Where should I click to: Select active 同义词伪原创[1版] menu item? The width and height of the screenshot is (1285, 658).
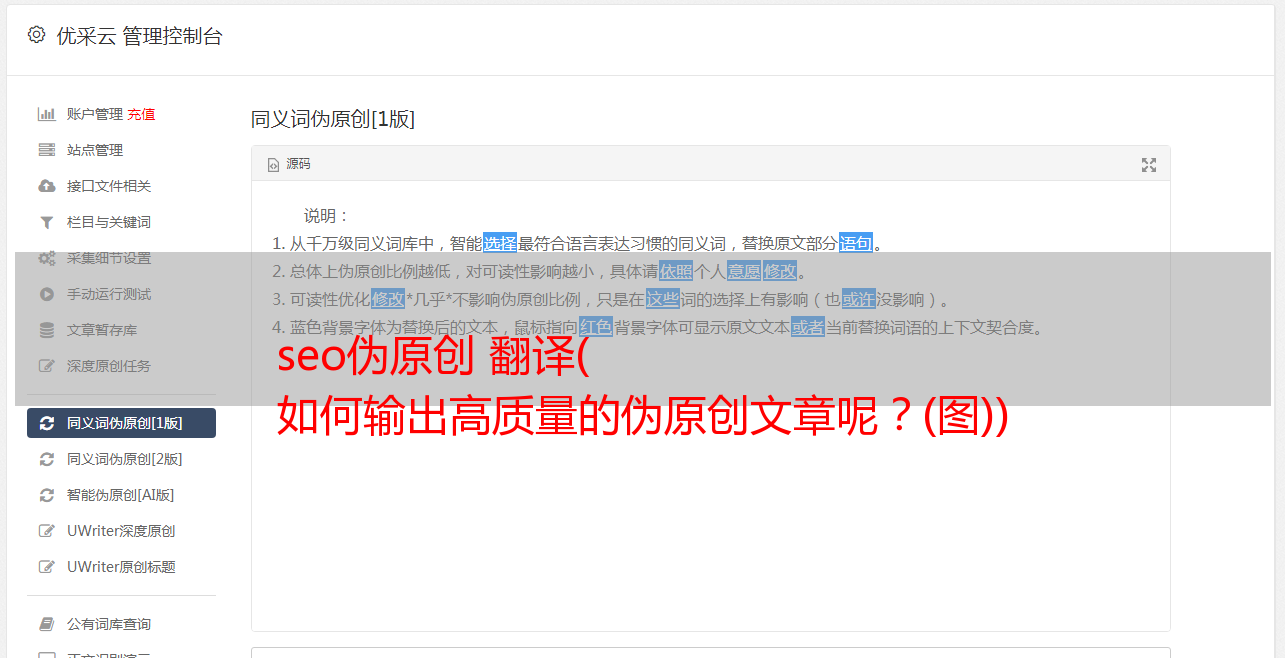point(121,423)
